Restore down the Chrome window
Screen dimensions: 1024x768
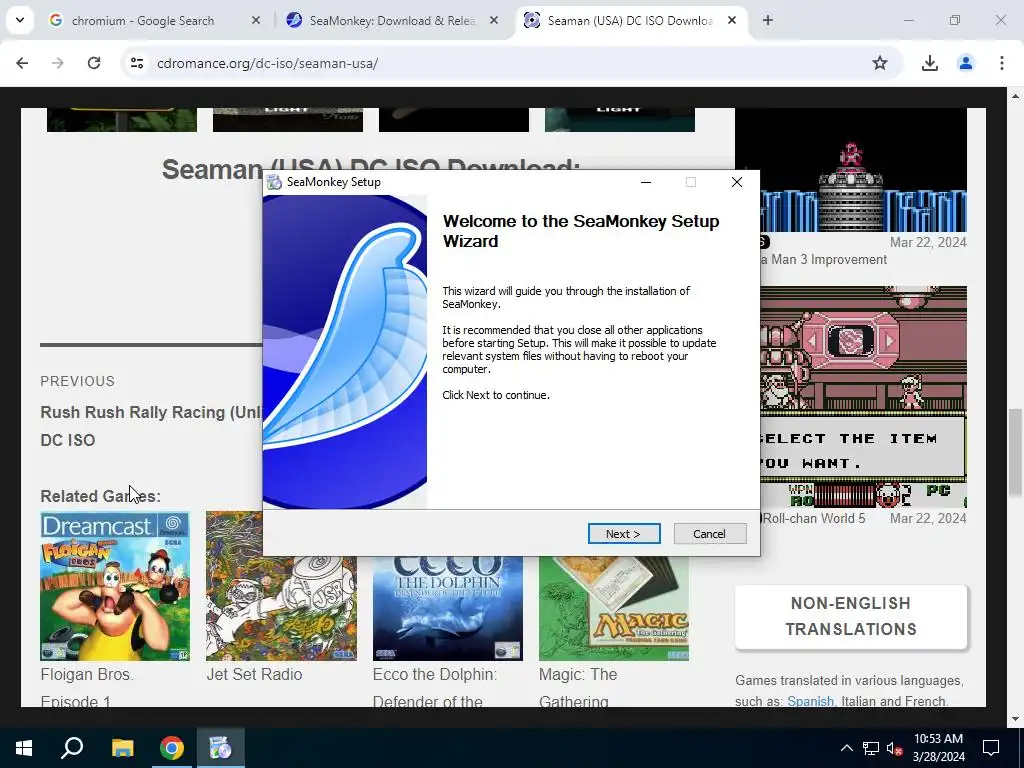[x=955, y=20]
